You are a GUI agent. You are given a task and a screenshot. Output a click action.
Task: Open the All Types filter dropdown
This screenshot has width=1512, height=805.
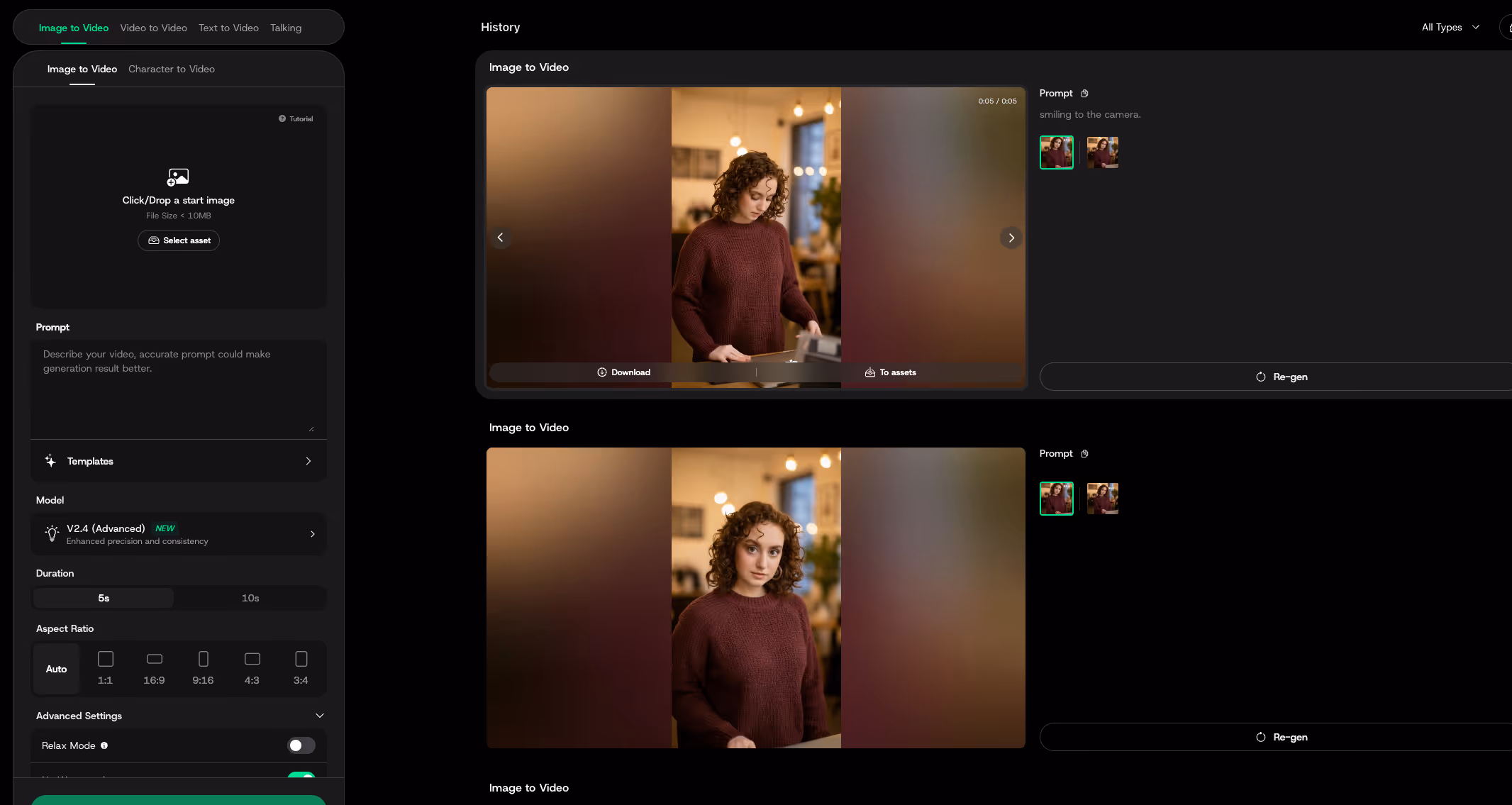coord(1450,27)
